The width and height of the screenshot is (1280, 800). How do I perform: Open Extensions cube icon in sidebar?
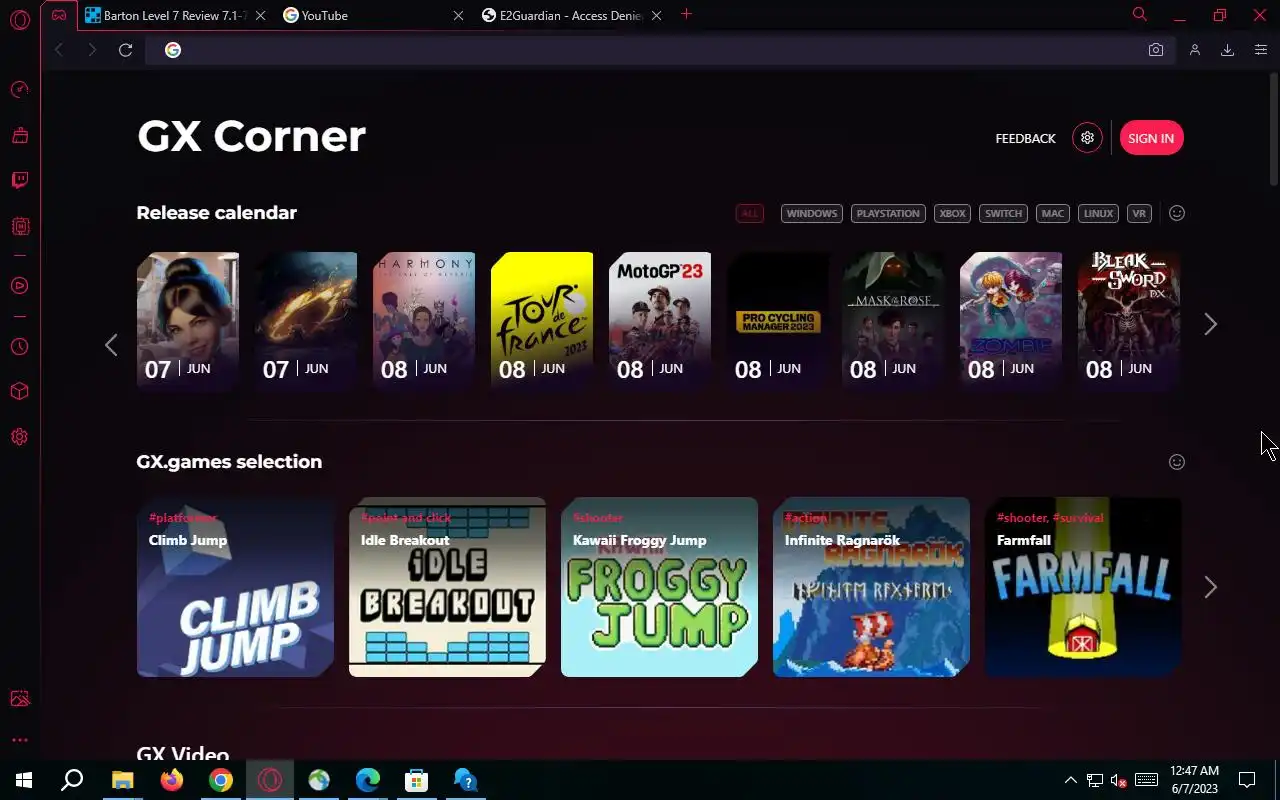19,391
